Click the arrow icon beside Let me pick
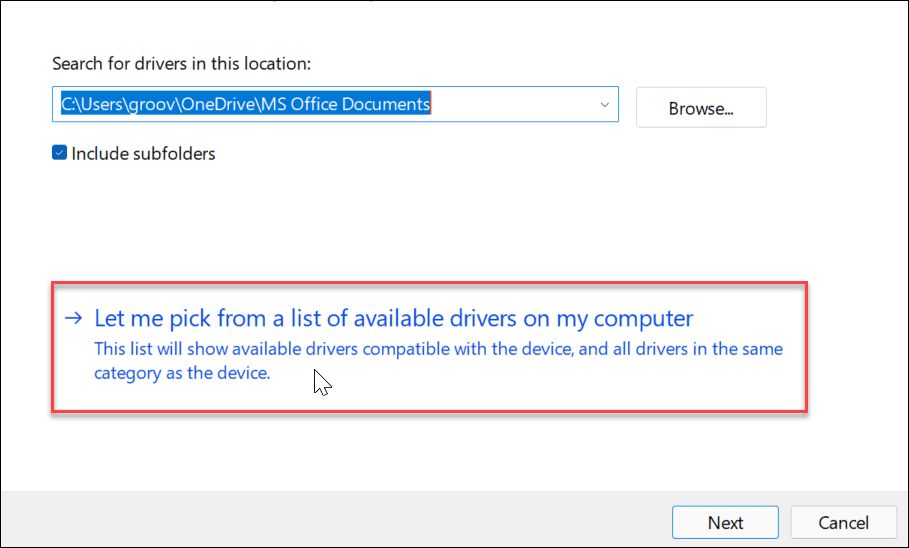This screenshot has width=909, height=548. click(72, 319)
